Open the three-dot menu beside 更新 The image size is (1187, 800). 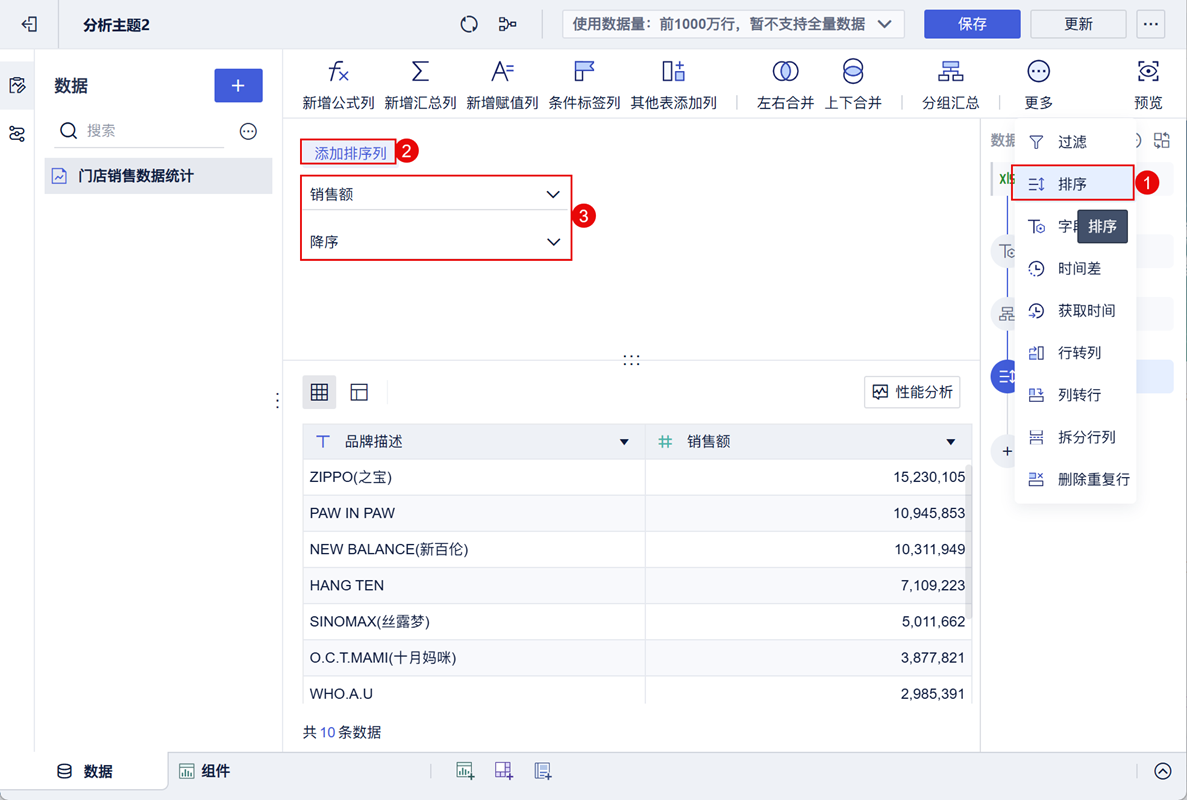click(x=1151, y=24)
